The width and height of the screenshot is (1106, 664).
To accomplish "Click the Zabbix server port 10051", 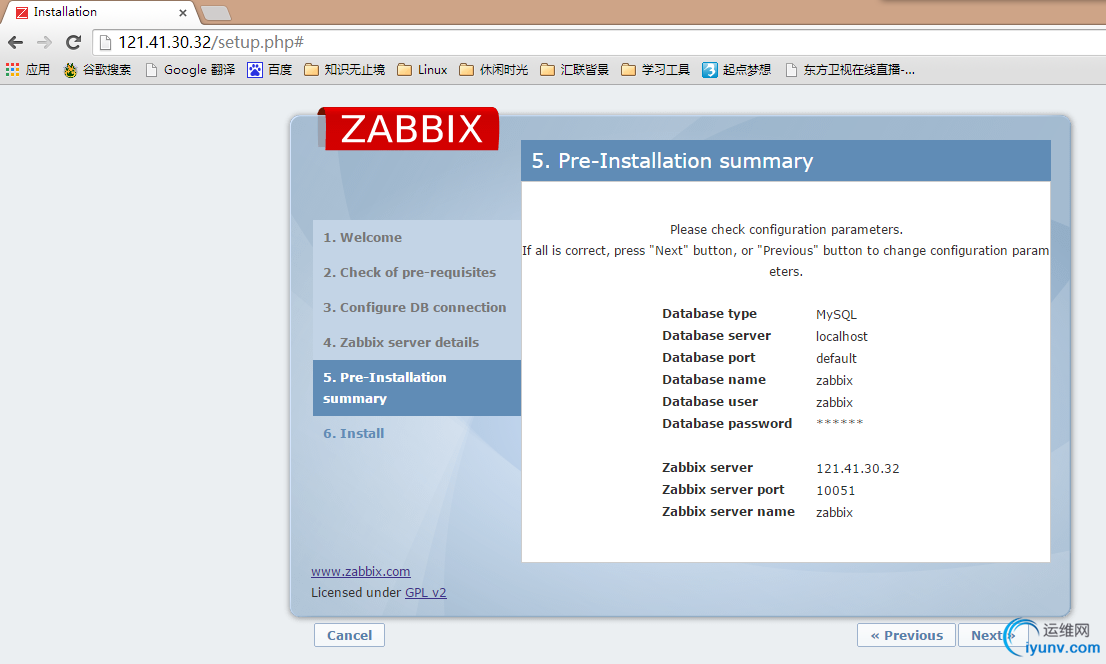I will pyautogui.click(x=835, y=490).
